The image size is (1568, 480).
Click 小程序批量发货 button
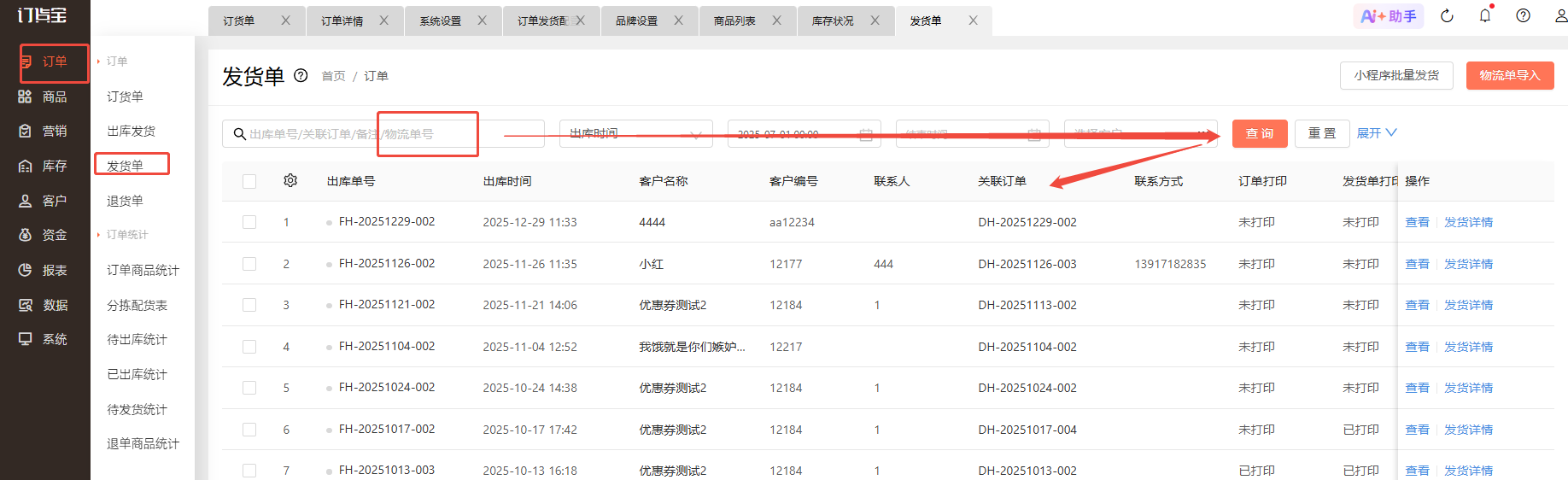click(x=1396, y=75)
